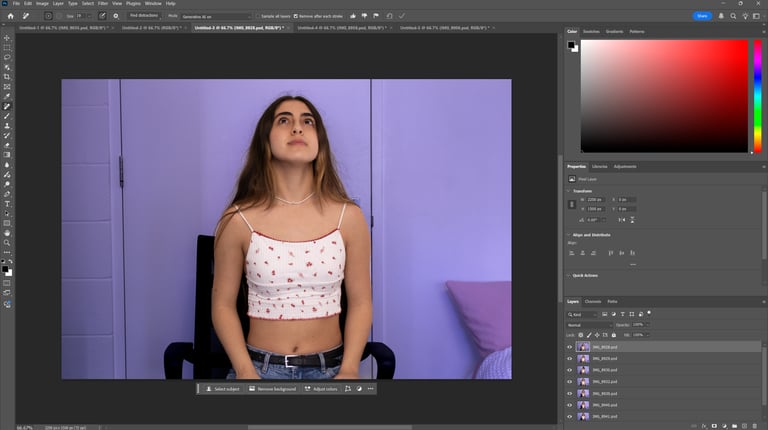This screenshot has height=430, width=768.
Task: Select the Eraser tool
Action: coord(7,145)
